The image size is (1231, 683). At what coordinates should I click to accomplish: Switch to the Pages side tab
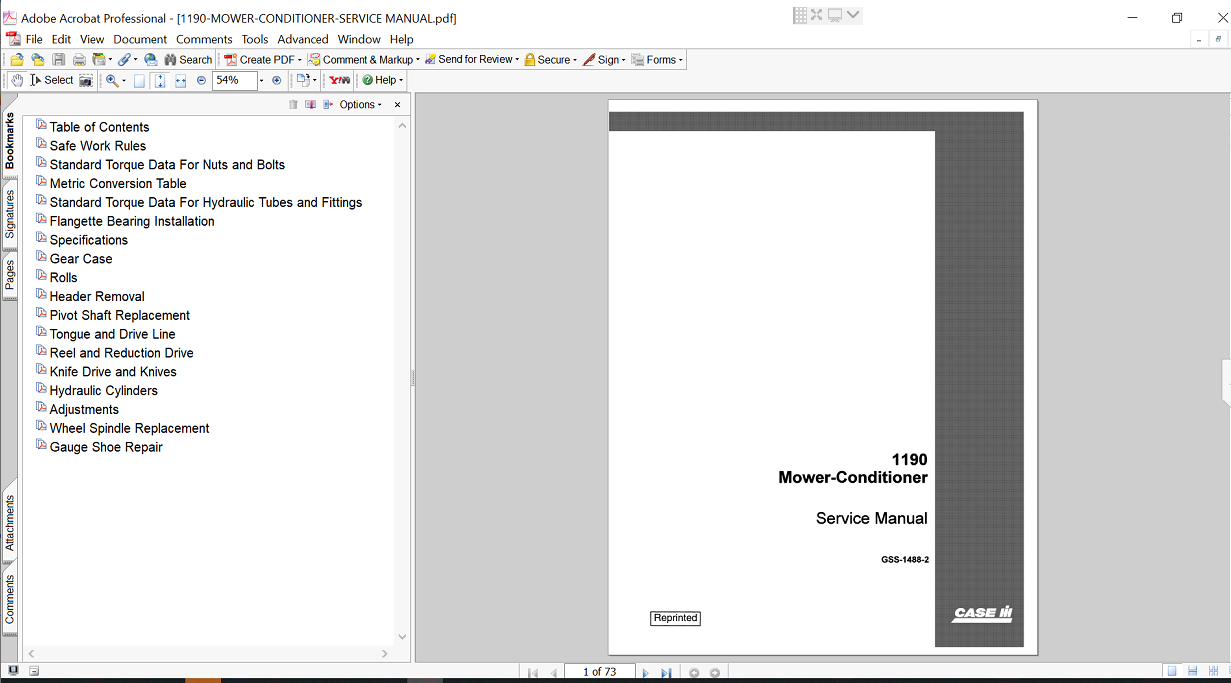10,275
